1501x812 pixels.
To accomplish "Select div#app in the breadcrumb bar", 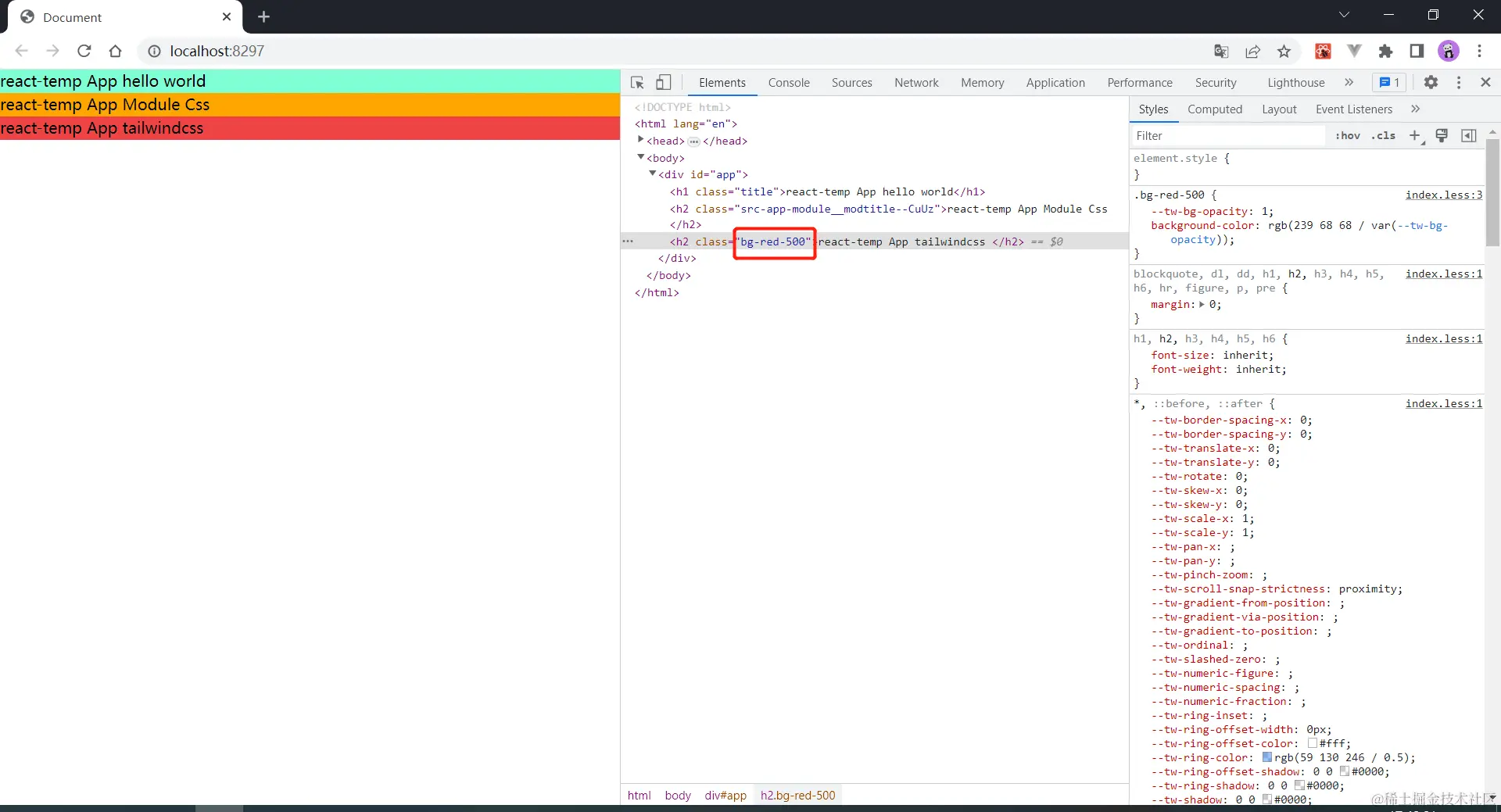I will coord(725,795).
